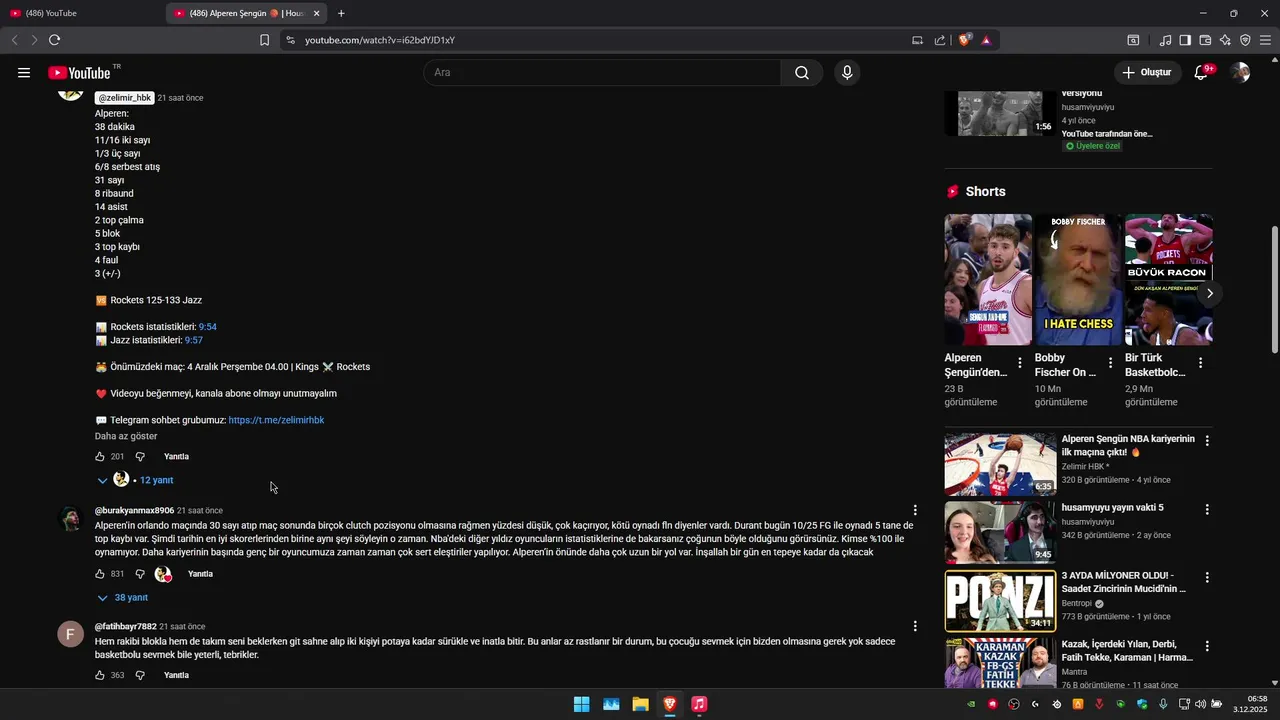Screen dimensions: 1280x720
Task: Expand the 38 yanıt replies
Action: (x=122, y=597)
